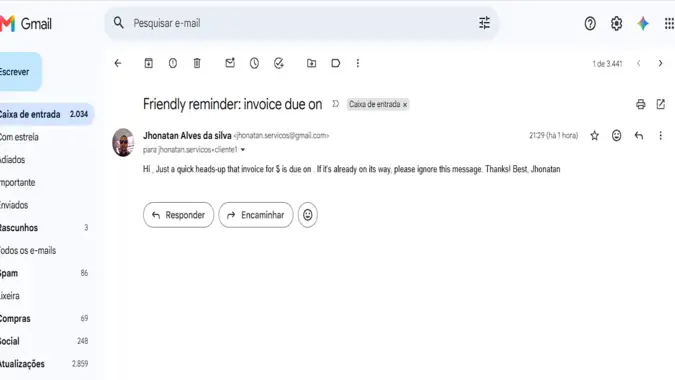Add emoji reaction below the message
675x380 pixels.
pyautogui.click(x=307, y=215)
